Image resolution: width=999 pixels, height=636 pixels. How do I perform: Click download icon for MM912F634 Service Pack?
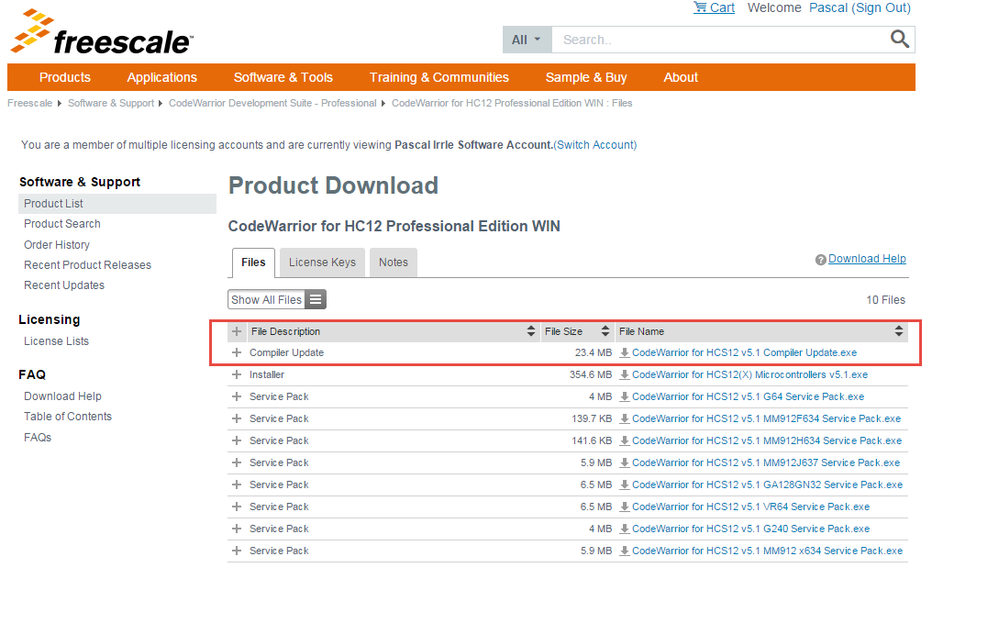(624, 419)
